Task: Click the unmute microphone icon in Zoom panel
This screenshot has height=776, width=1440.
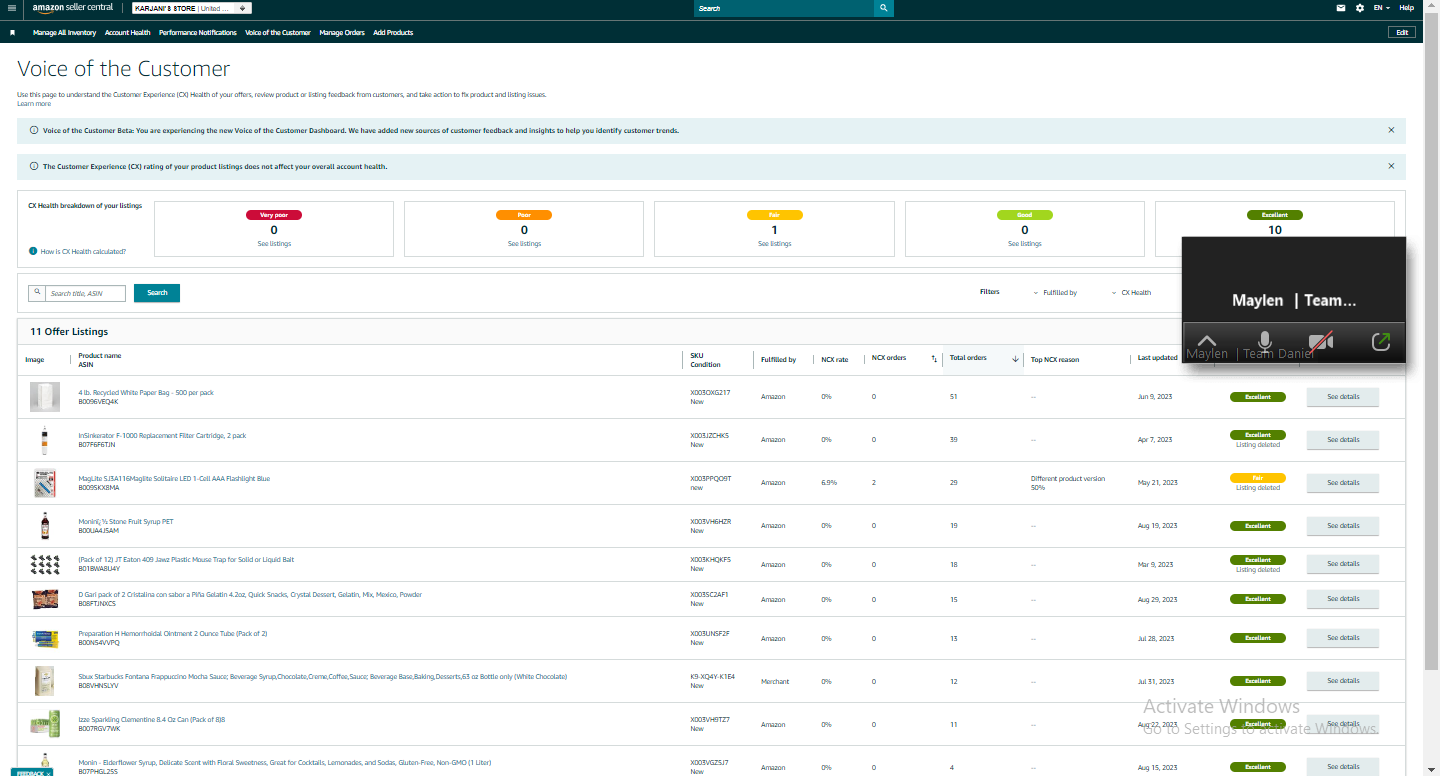Action: (1264, 342)
